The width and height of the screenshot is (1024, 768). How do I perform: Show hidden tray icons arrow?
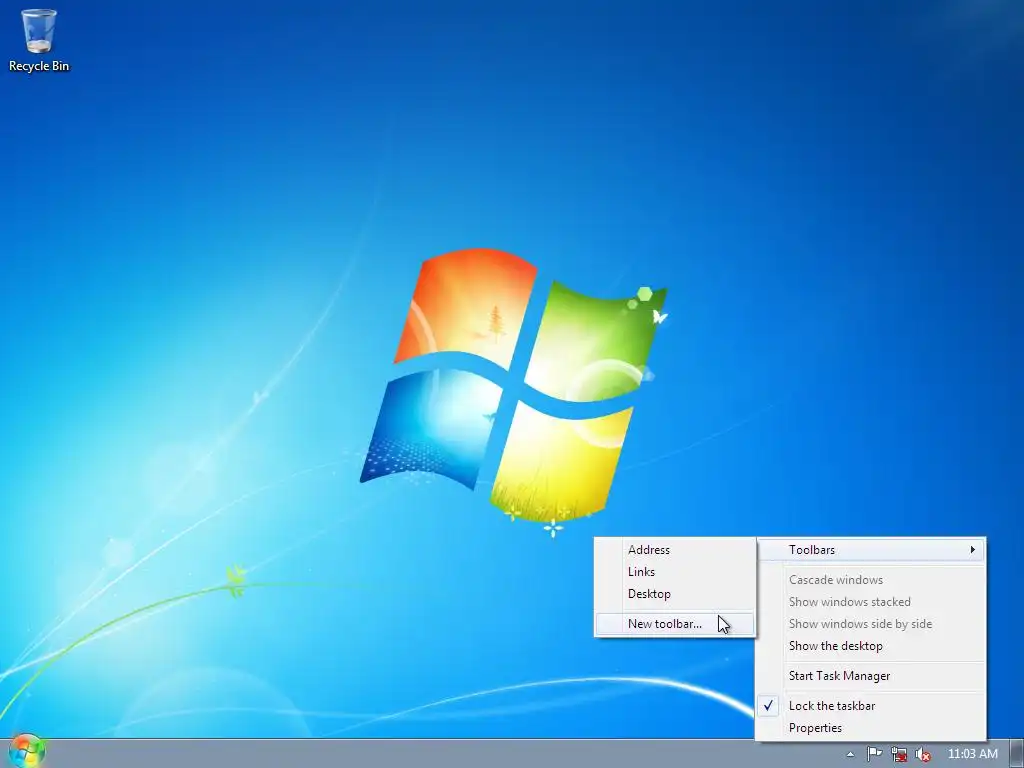pyautogui.click(x=850, y=754)
